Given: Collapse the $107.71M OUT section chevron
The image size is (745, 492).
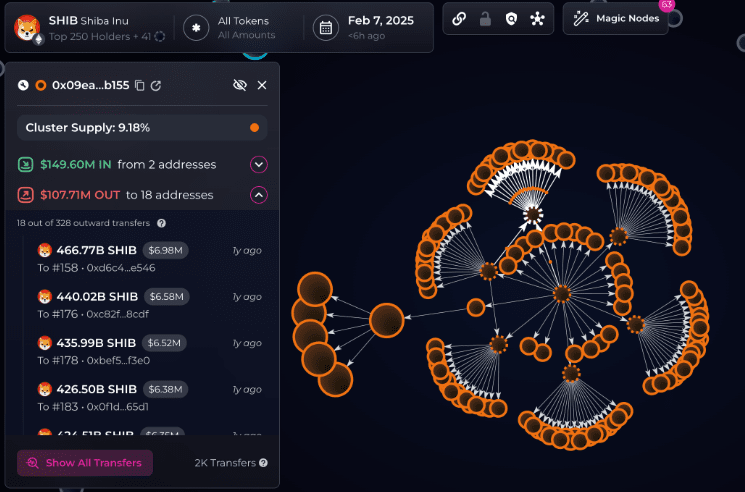Looking at the screenshot, I should (x=259, y=195).
